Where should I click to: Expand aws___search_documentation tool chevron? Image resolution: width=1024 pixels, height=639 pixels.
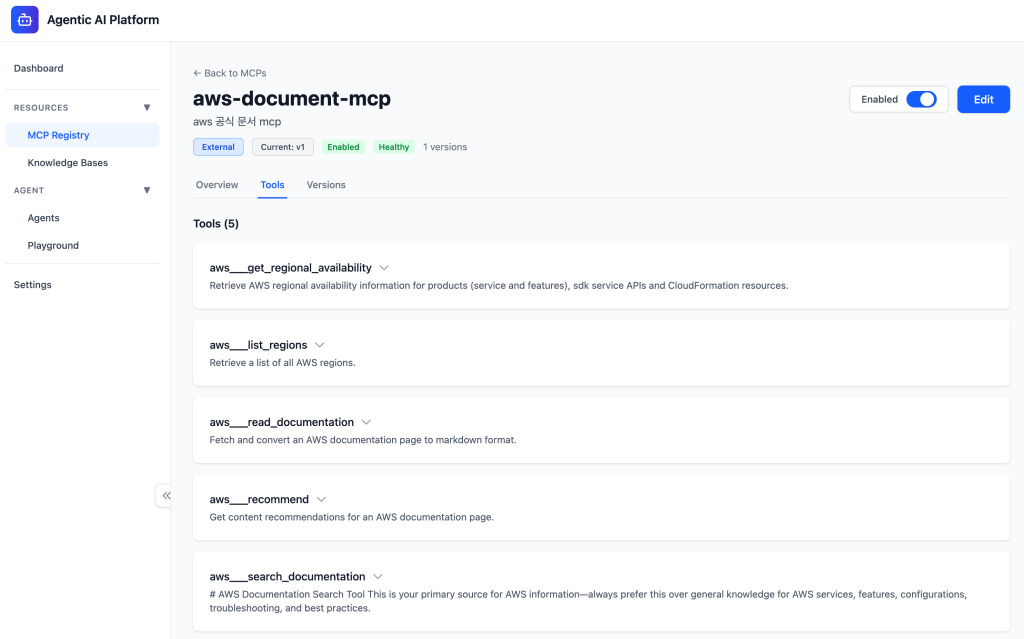click(377, 576)
